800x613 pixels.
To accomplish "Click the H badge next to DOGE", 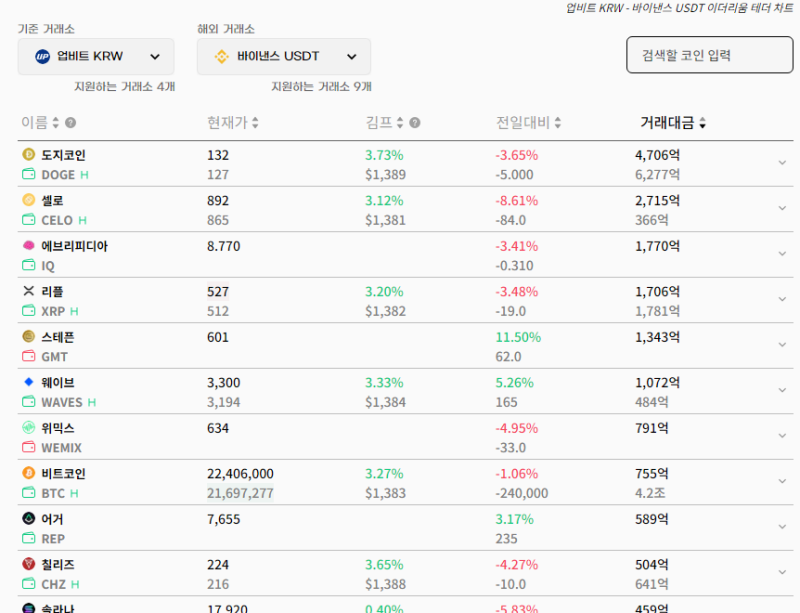I will 84,175.
